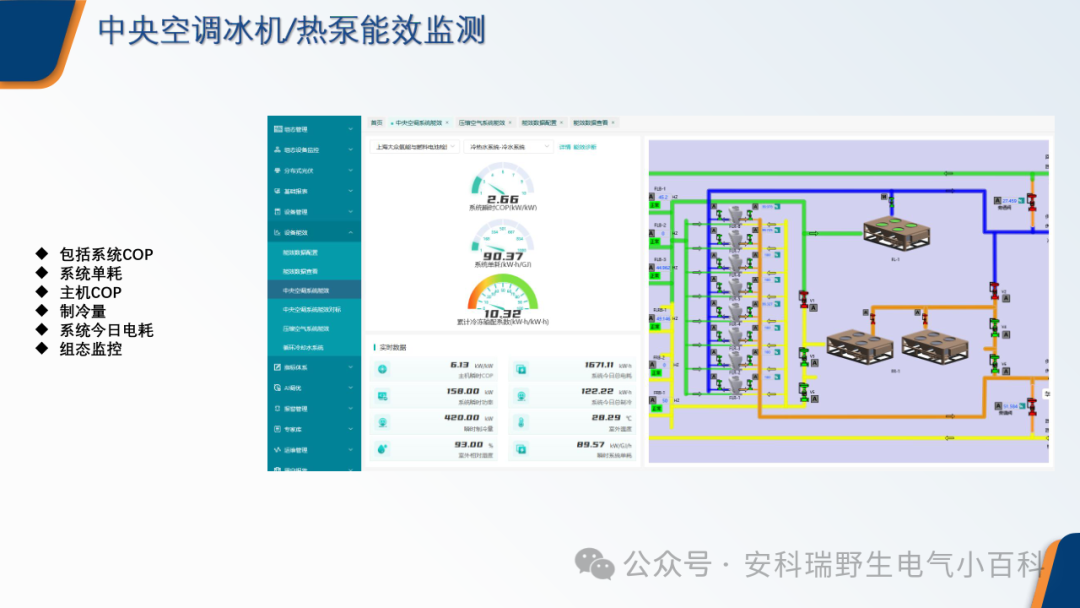This screenshot has width=1080, height=608.
Task: Click the 设备管理 sidebar icon
Action: click(278, 211)
